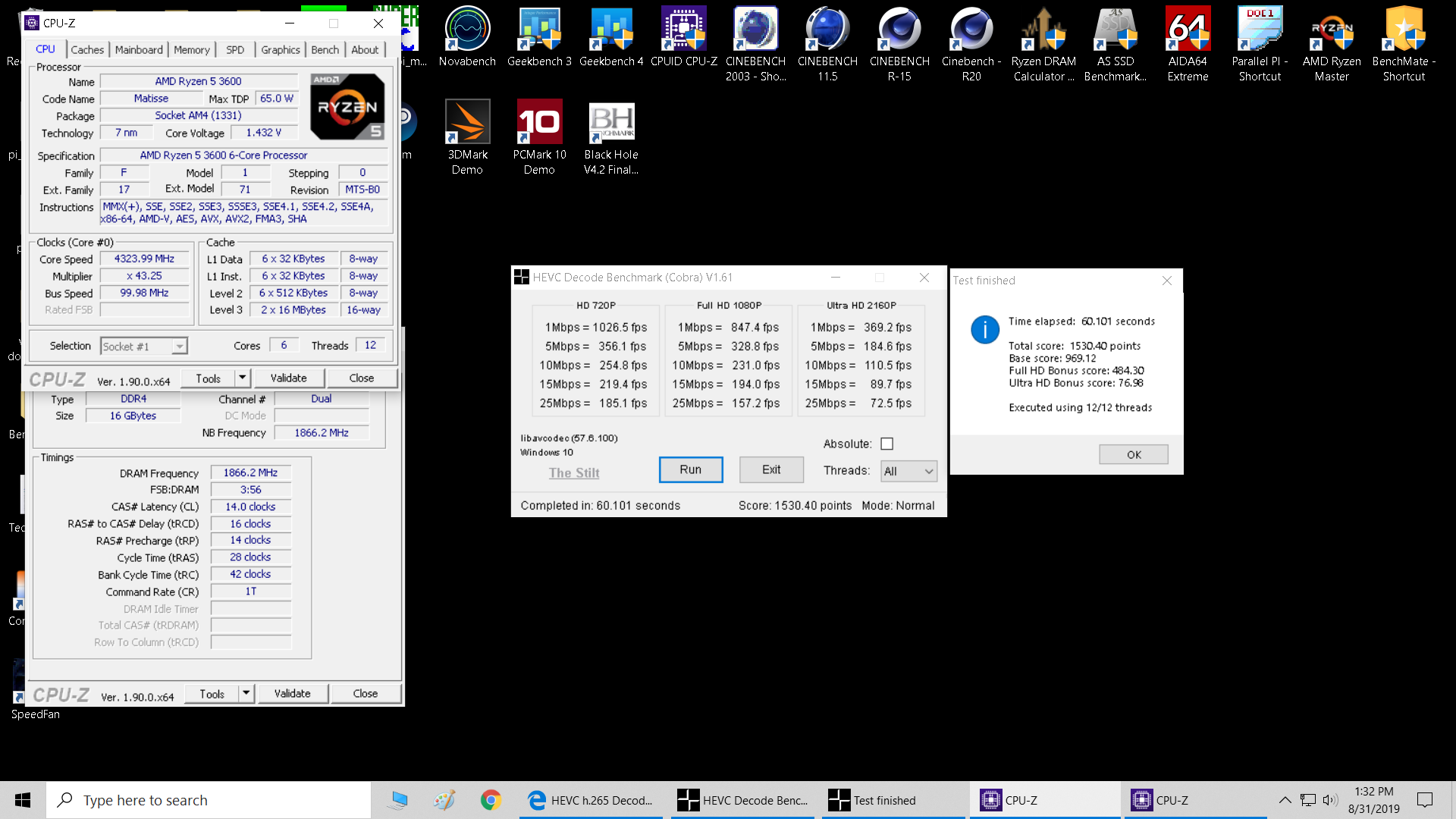Open the Geekbench 3 desktop icon

539,36
